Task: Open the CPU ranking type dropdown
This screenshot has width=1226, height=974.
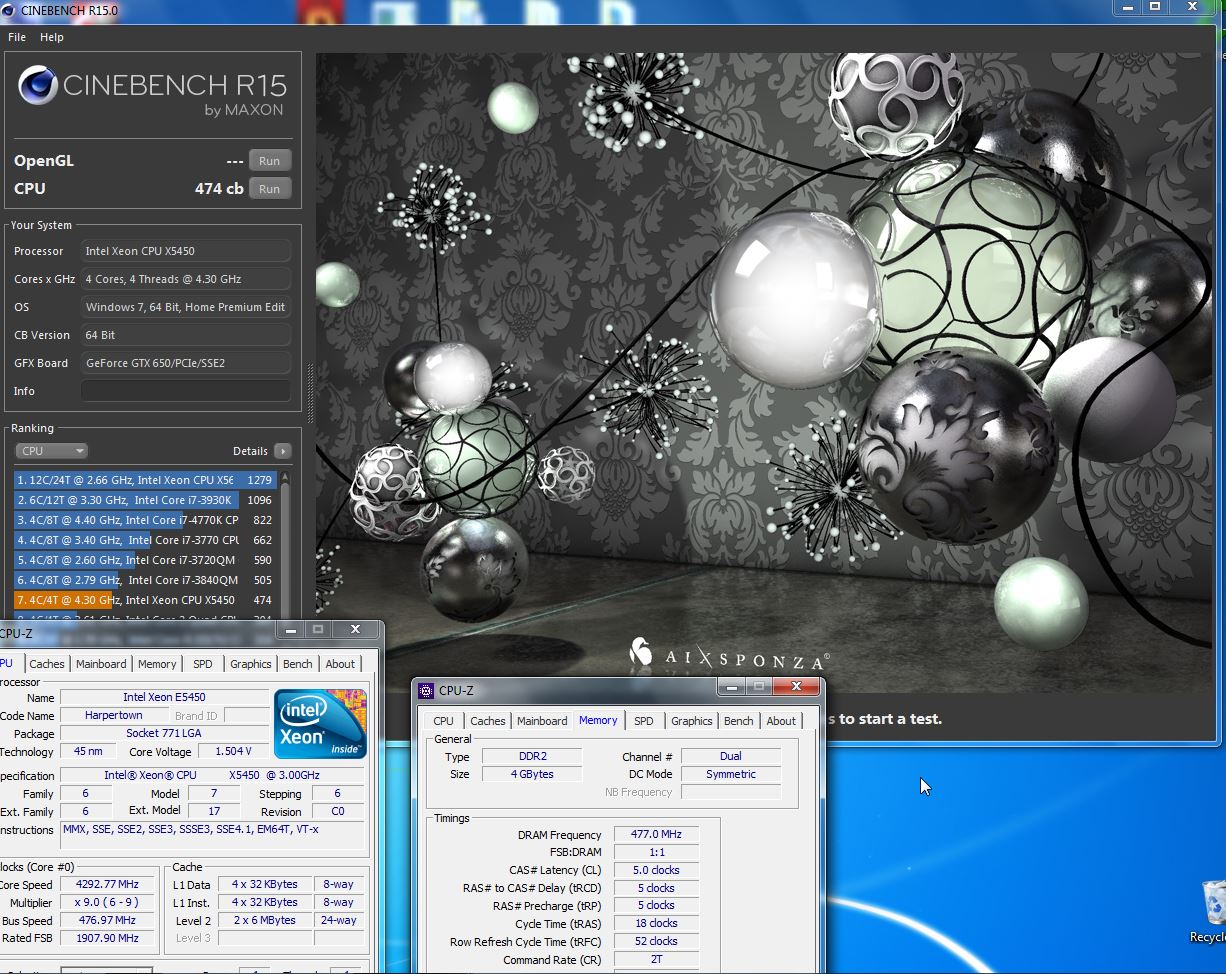Action: (52, 451)
